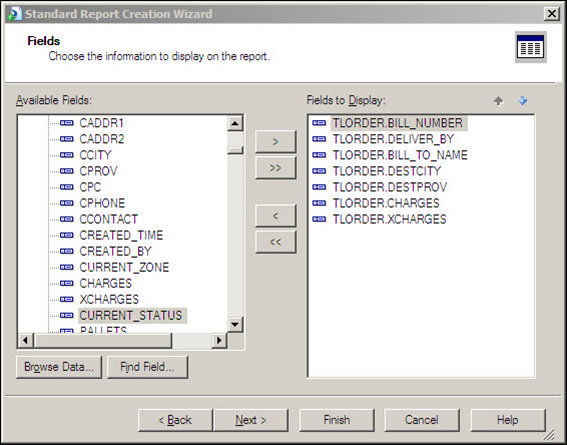Select CURRENT_STATUS in Available Fields
This screenshot has width=567, height=445.
coord(131,315)
